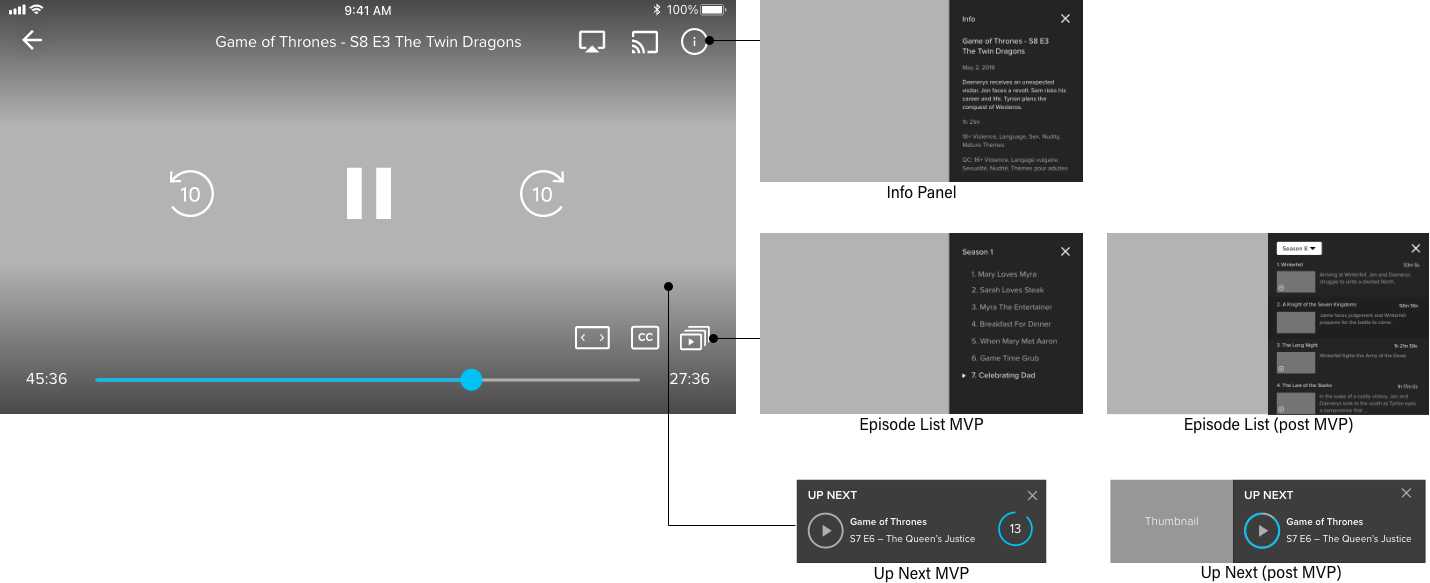Click the Wi-Fi status icon
This screenshot has width=1430, height=583.
pos(37,10)
